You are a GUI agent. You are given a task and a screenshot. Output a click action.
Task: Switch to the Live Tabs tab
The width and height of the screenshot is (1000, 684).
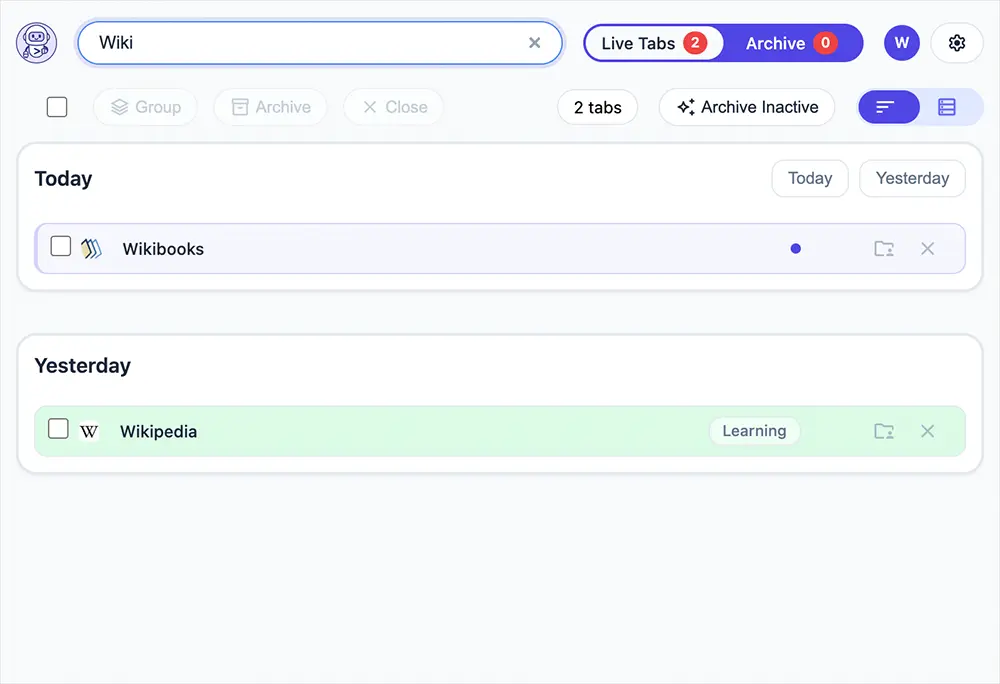point(654,43)
